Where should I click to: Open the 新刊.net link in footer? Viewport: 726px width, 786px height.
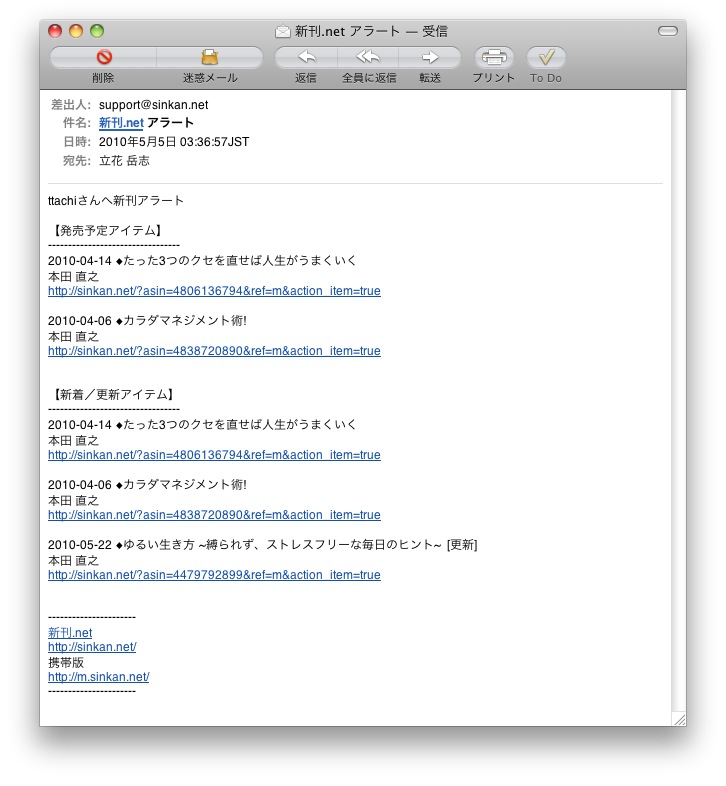tap(70, 633)
